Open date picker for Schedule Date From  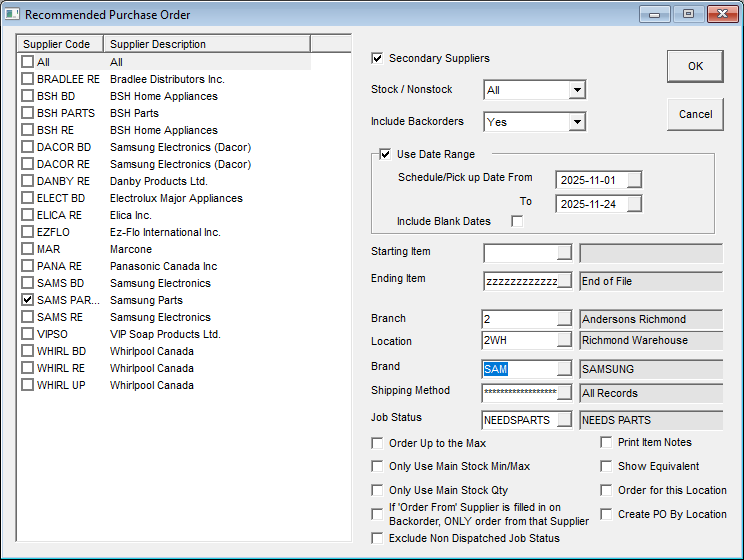(633, 179)
